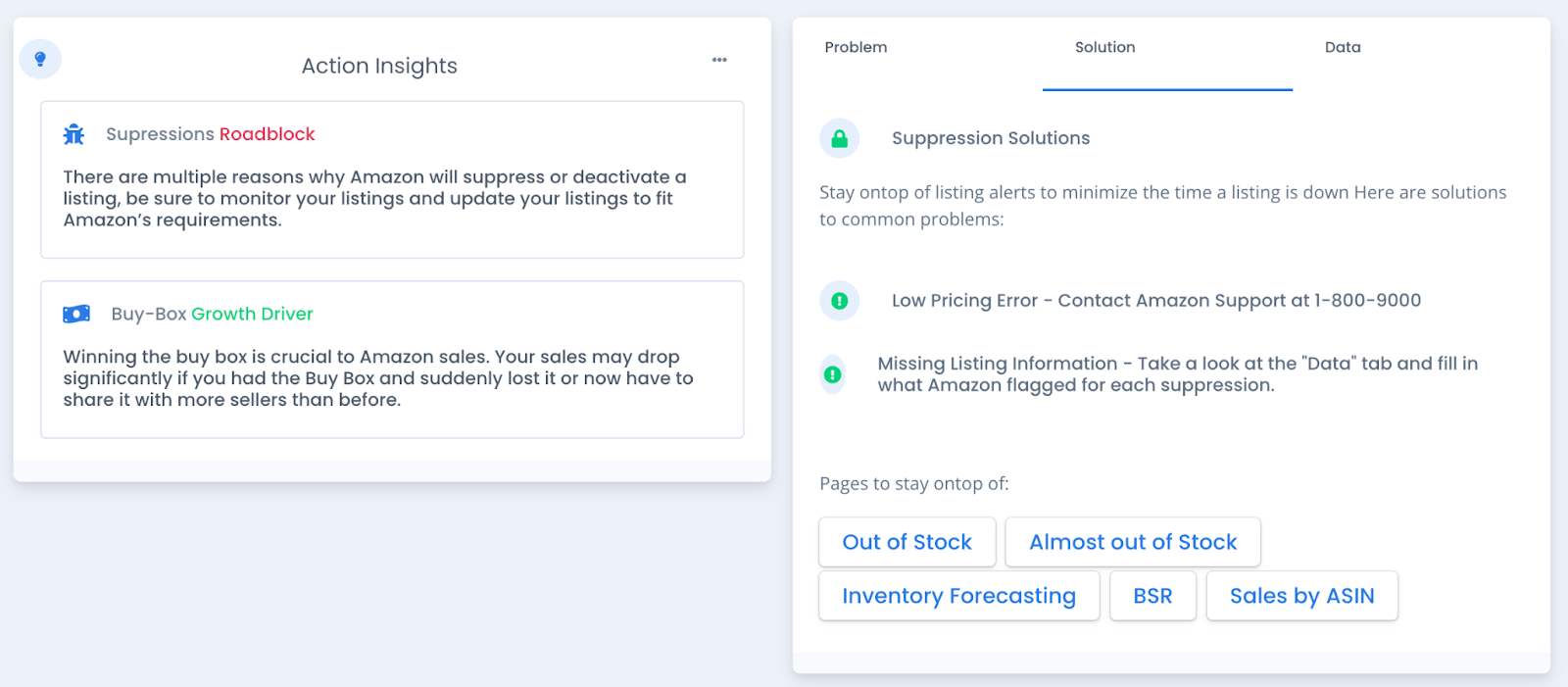The image size is (1568, 687).
Task: Go to Almost out of Stock
Action: coord(1133,542)
